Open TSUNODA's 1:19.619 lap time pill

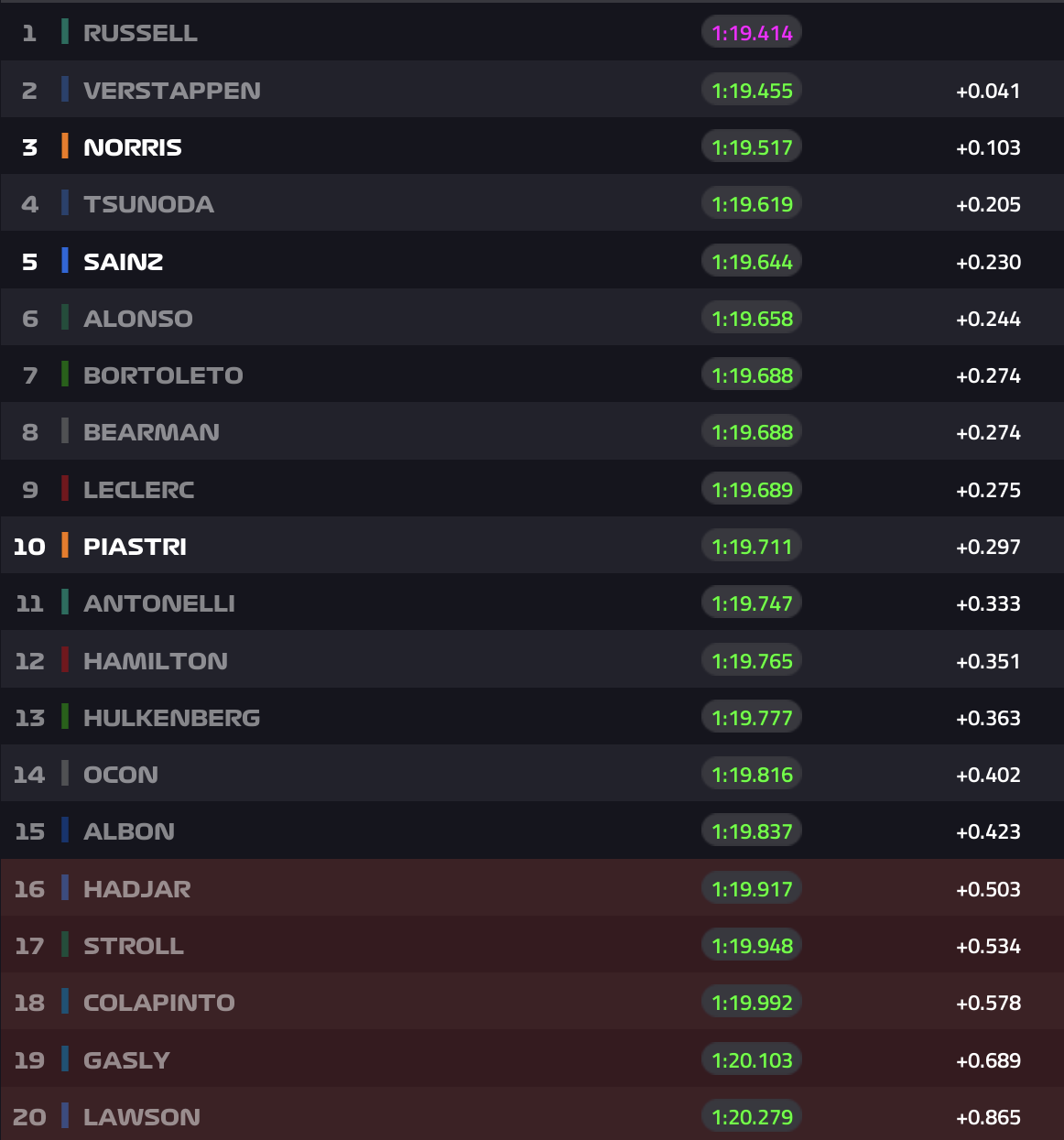(752, 204)
